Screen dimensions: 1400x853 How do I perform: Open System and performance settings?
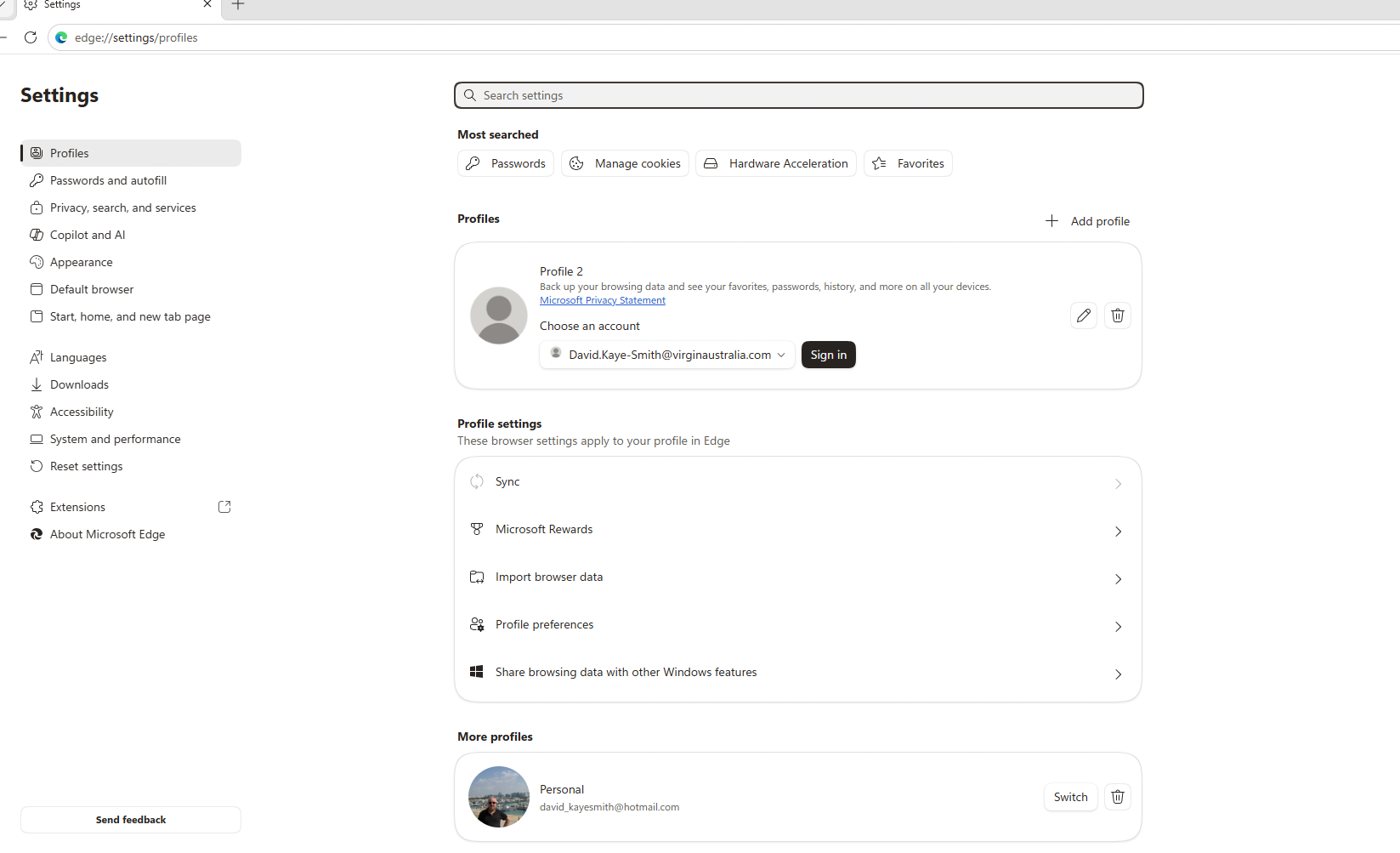[131, 439]
